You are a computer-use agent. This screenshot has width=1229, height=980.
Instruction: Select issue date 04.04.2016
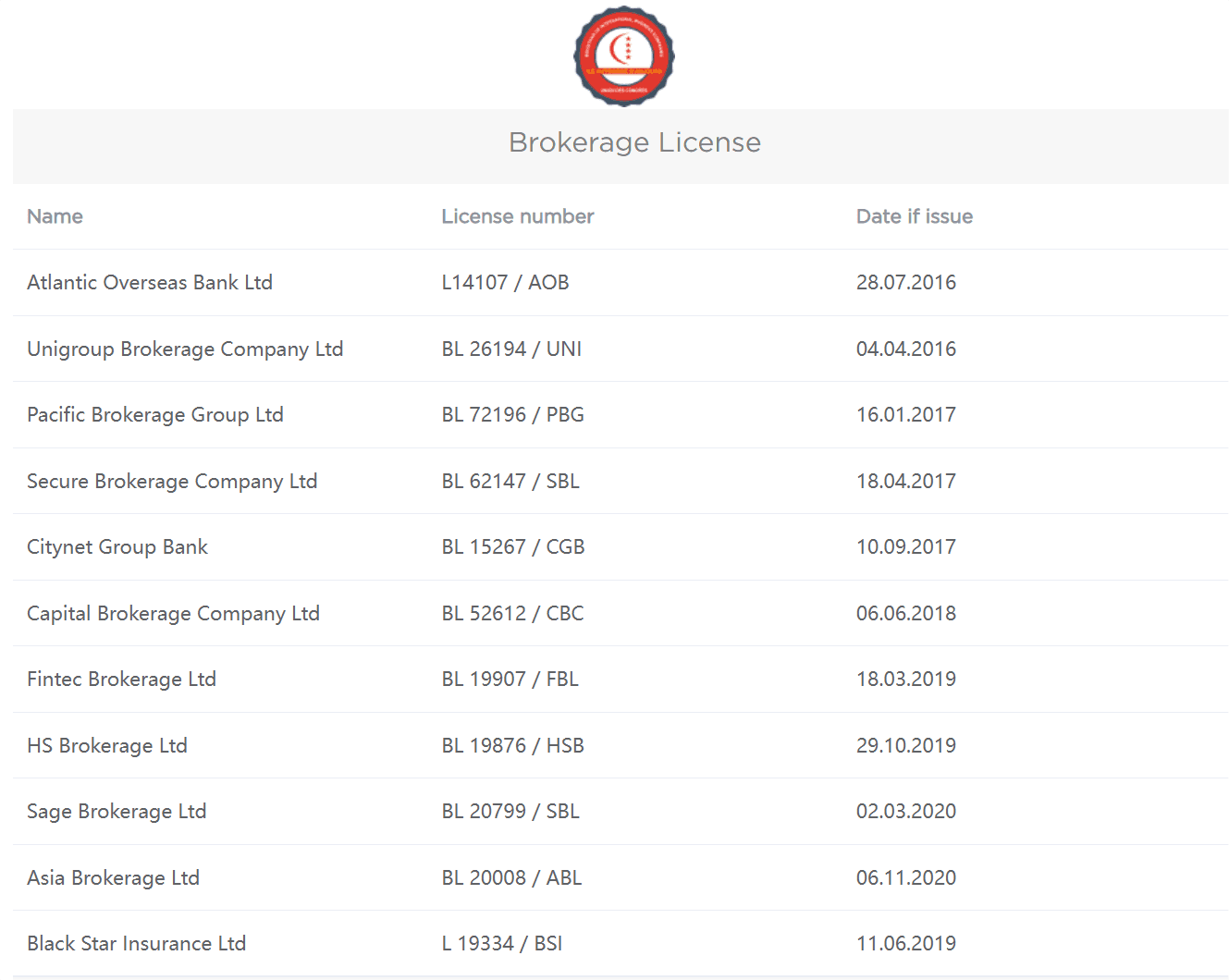click(x=906, y=349)
